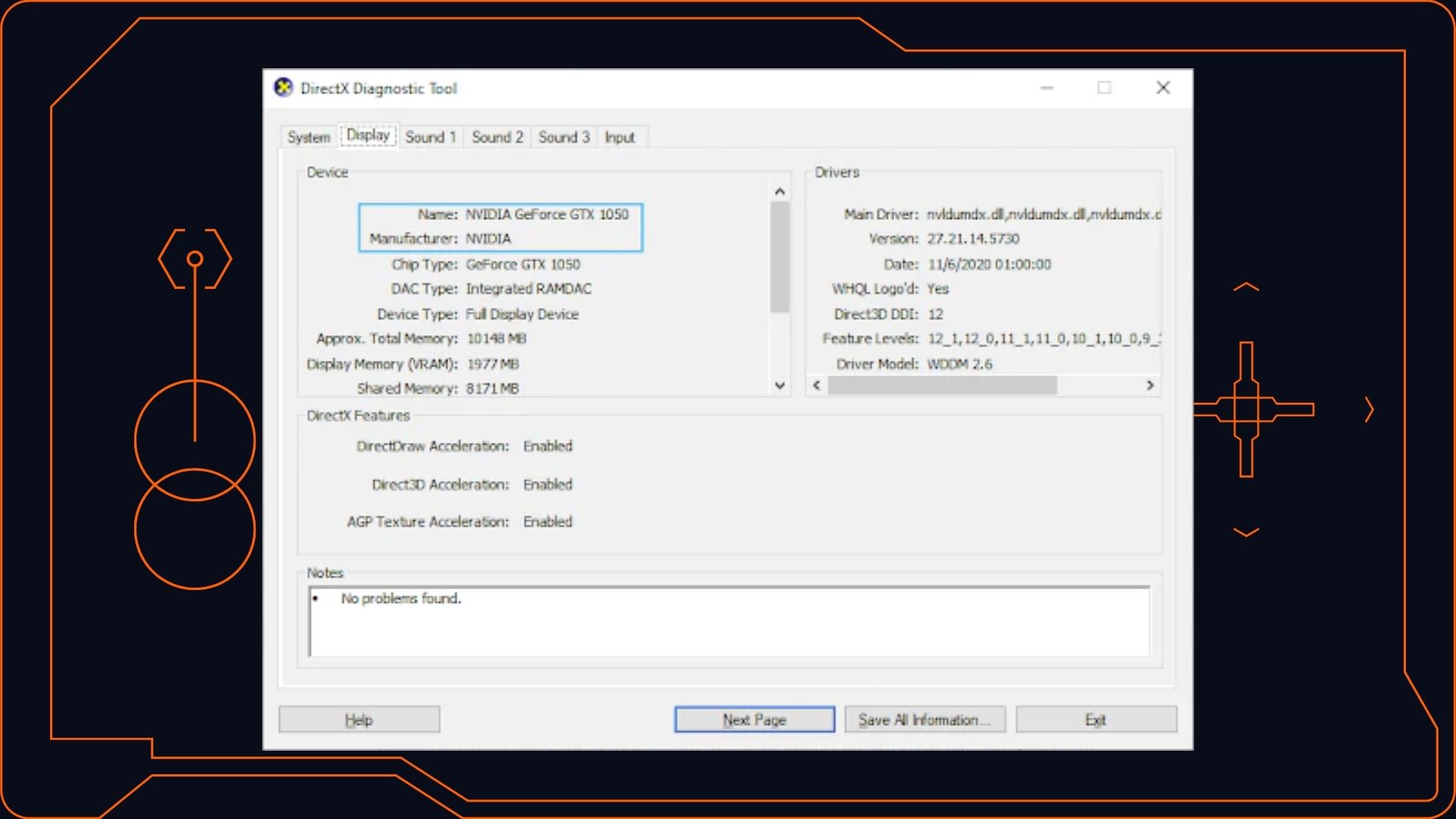
Task: Select the text 'NVIDIA GeForce GTX 1050'
Action: (547, 215)
